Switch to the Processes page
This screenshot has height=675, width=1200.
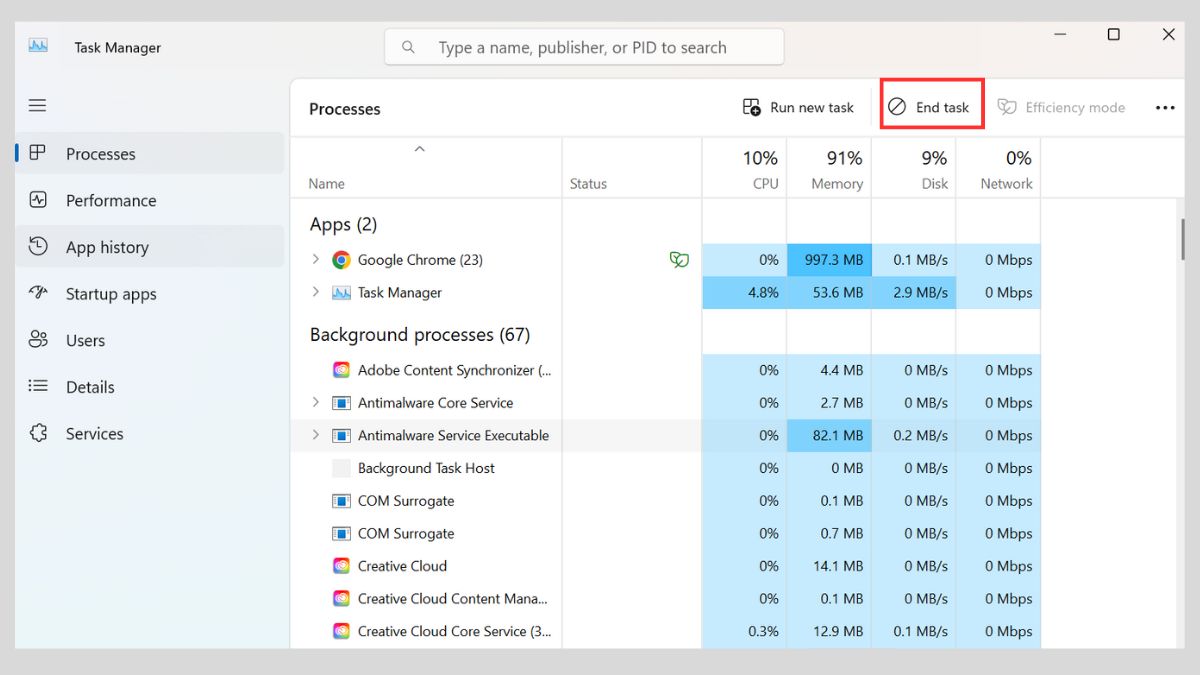point(100,154)
